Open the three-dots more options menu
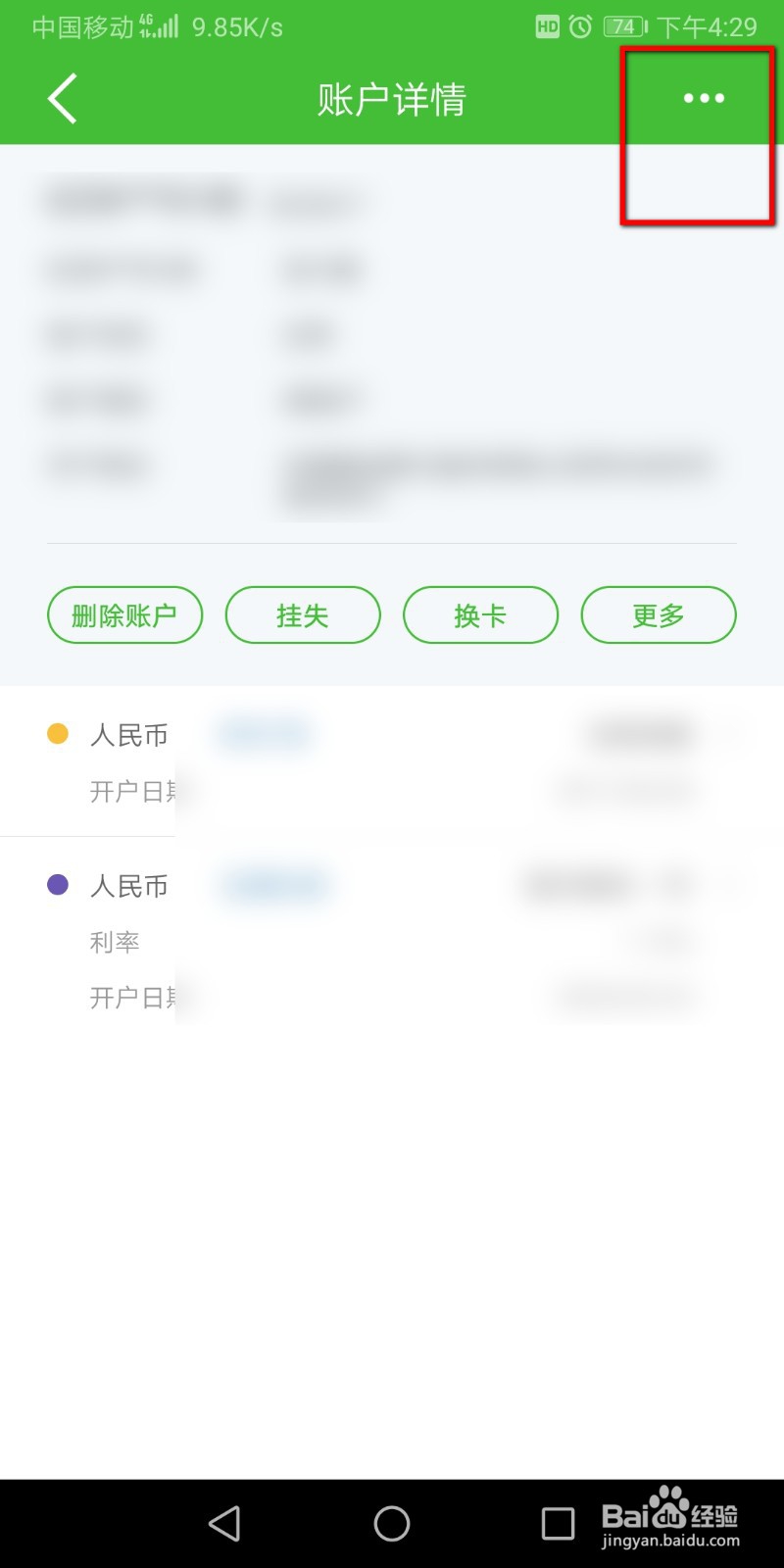The width and height of the screenshot is (784, 1568). [x=704, y=98]
